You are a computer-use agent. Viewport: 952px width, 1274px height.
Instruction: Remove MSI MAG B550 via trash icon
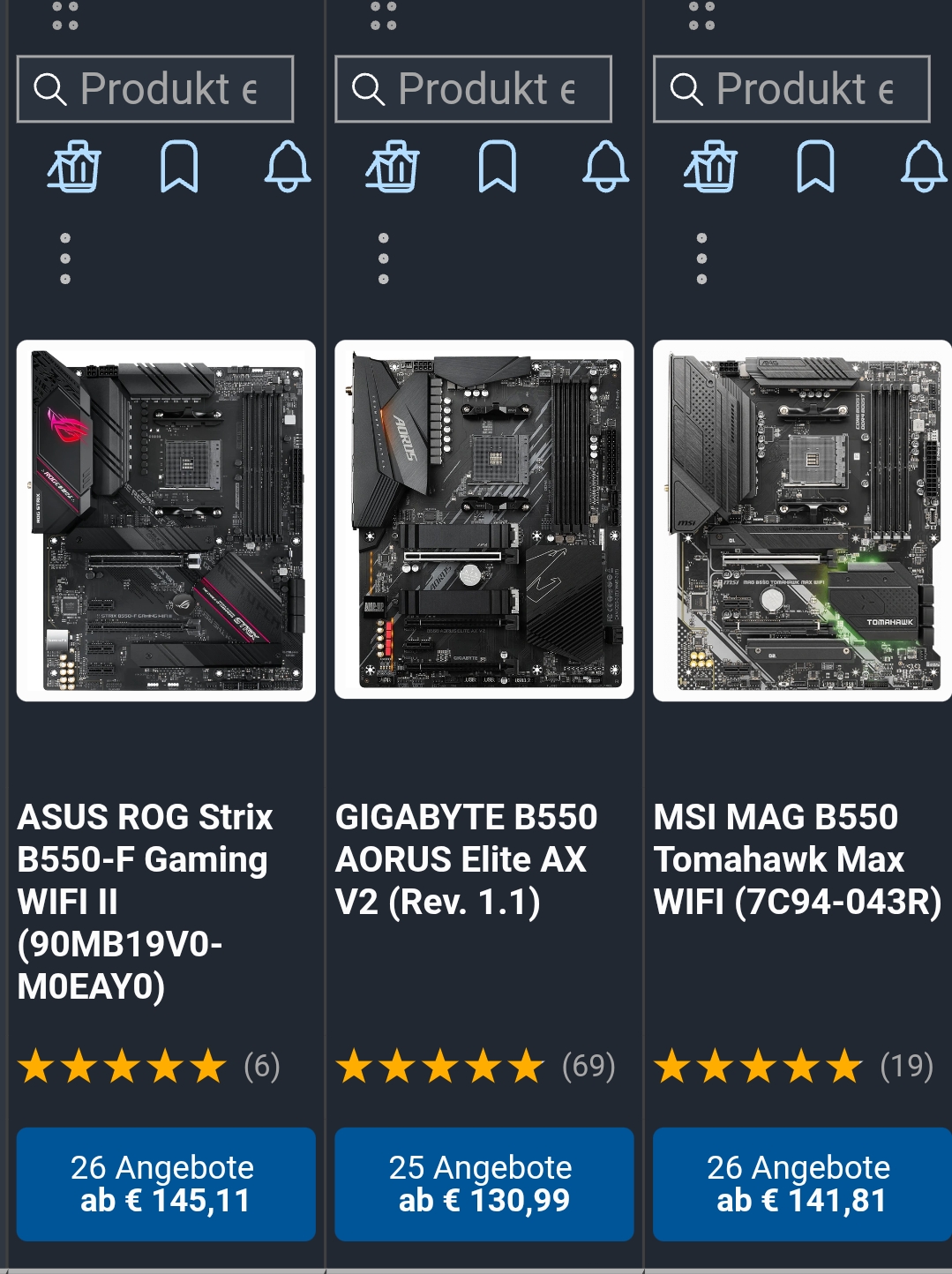click(710, 166)
